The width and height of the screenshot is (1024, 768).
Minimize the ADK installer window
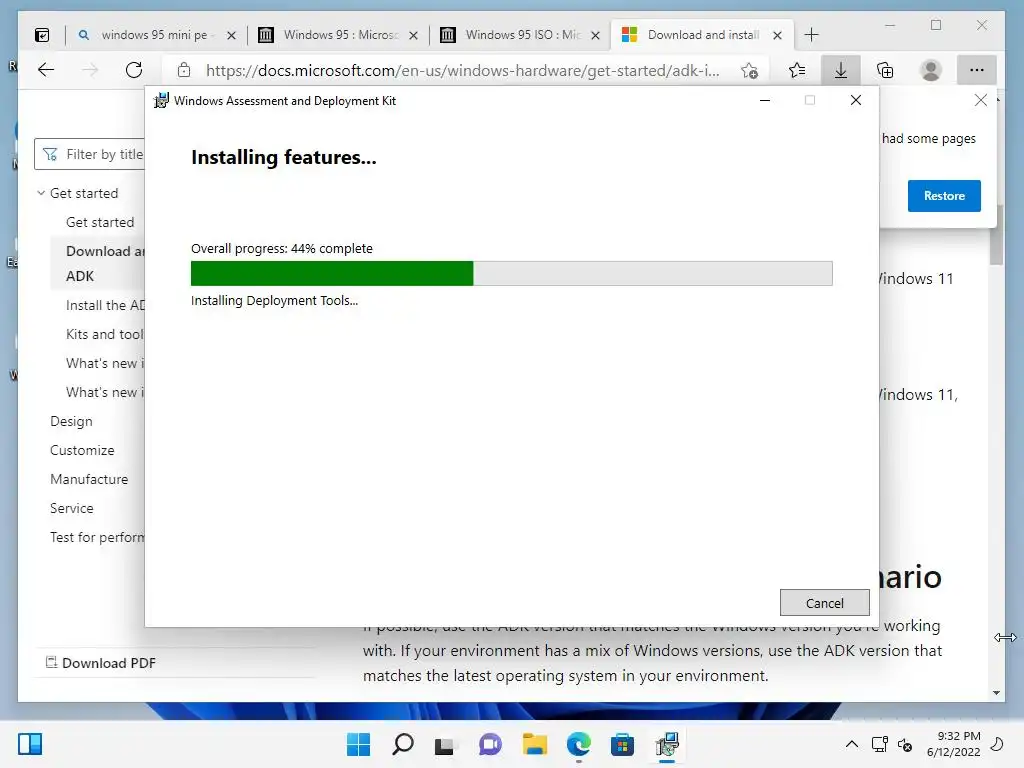(765, 101)
